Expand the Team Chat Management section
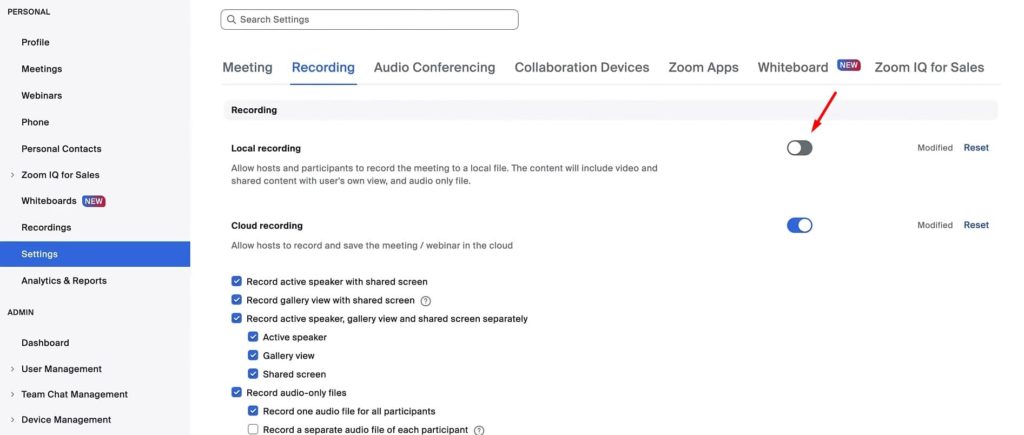 click(12, 394)
